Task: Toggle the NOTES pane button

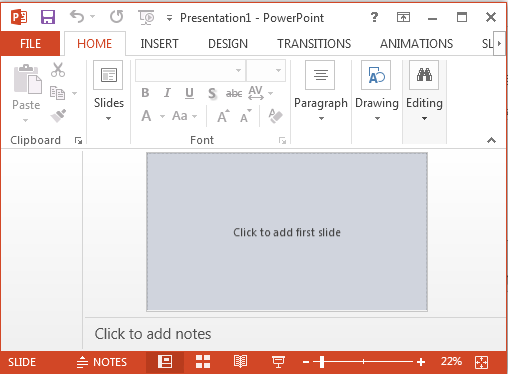Action: pyautogui.click(x=102, y=362)
